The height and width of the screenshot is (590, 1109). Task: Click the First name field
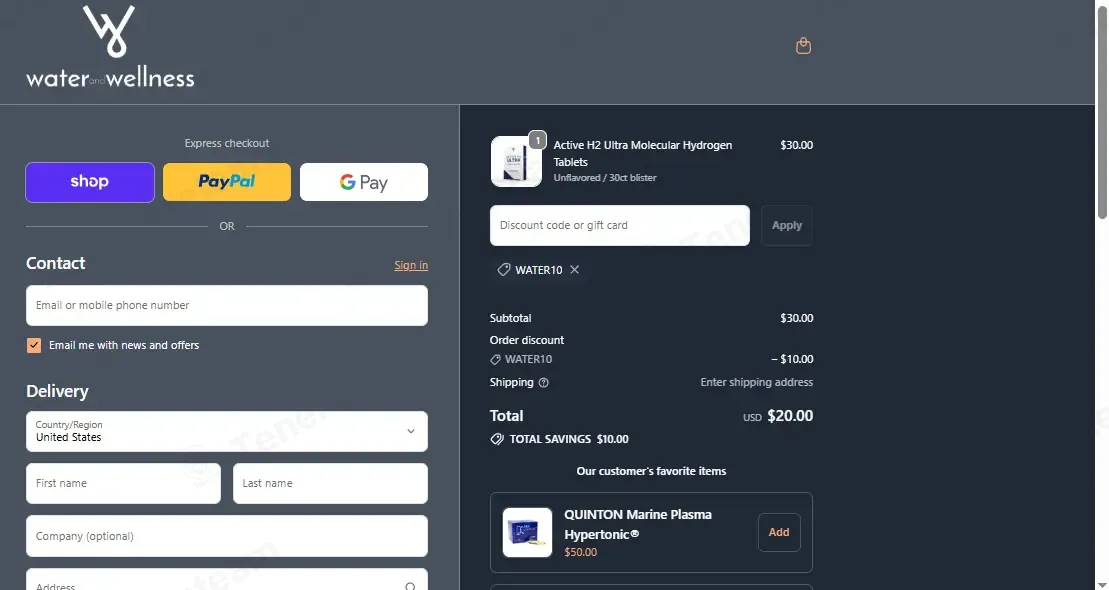pyautogui.click(x=123, y=484)
